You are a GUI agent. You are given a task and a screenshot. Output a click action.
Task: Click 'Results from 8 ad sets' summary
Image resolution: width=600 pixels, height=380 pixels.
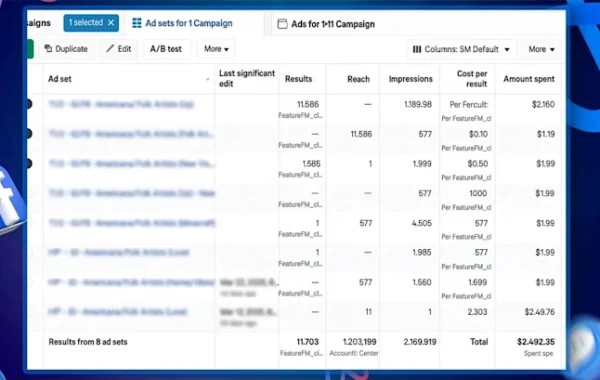(88, 342)
